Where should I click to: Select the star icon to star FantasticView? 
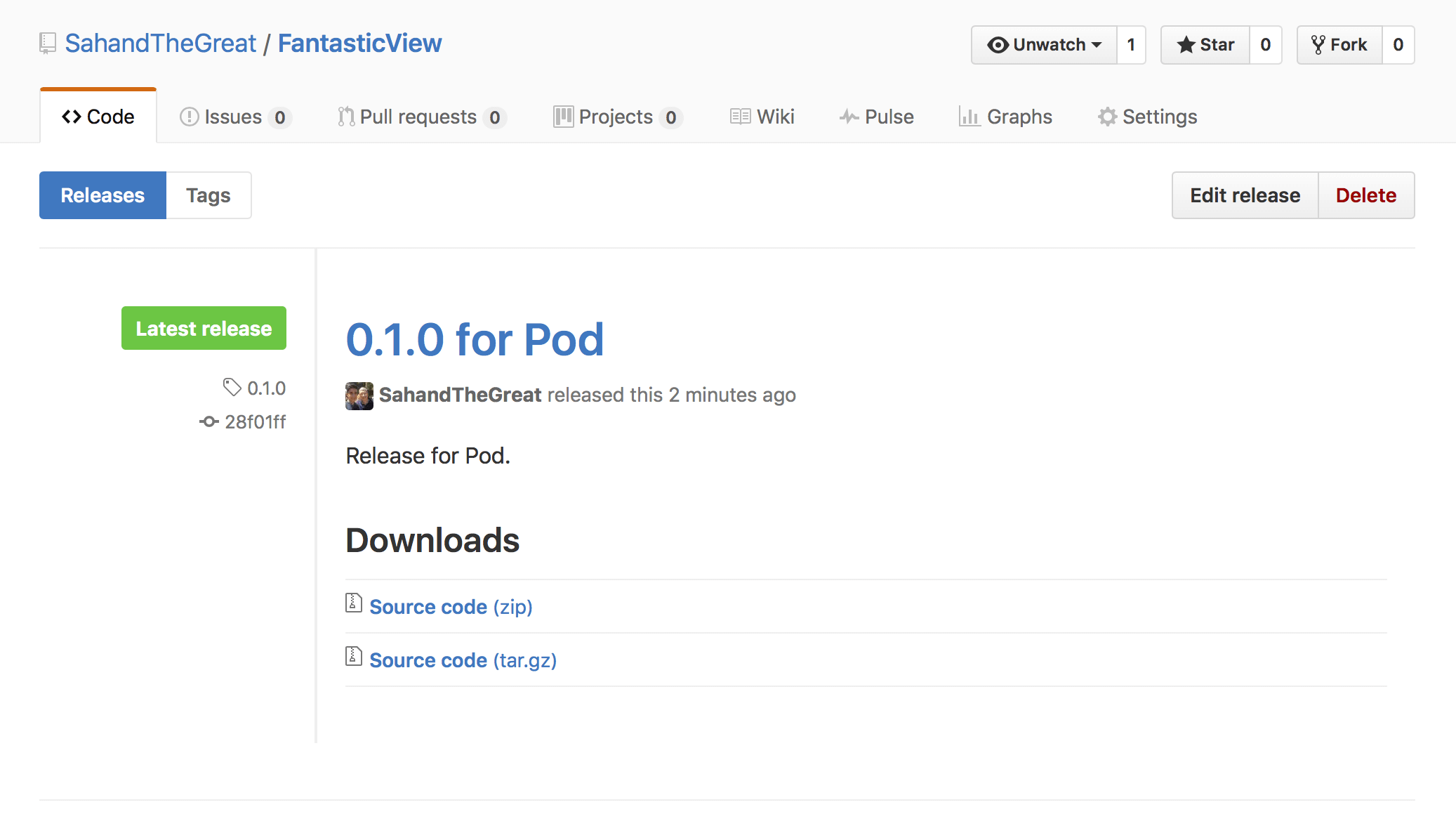click(1186, 44)
